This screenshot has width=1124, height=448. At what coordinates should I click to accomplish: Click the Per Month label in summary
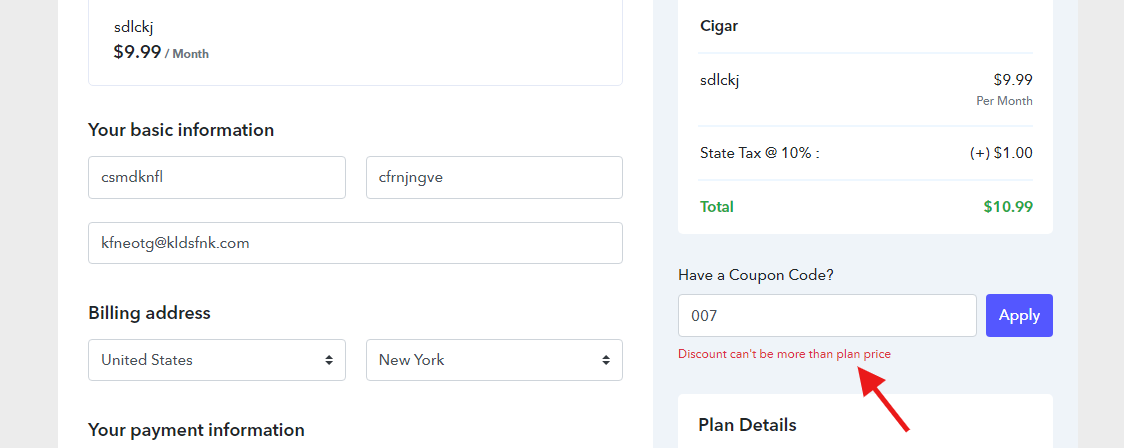point(1004,101)
